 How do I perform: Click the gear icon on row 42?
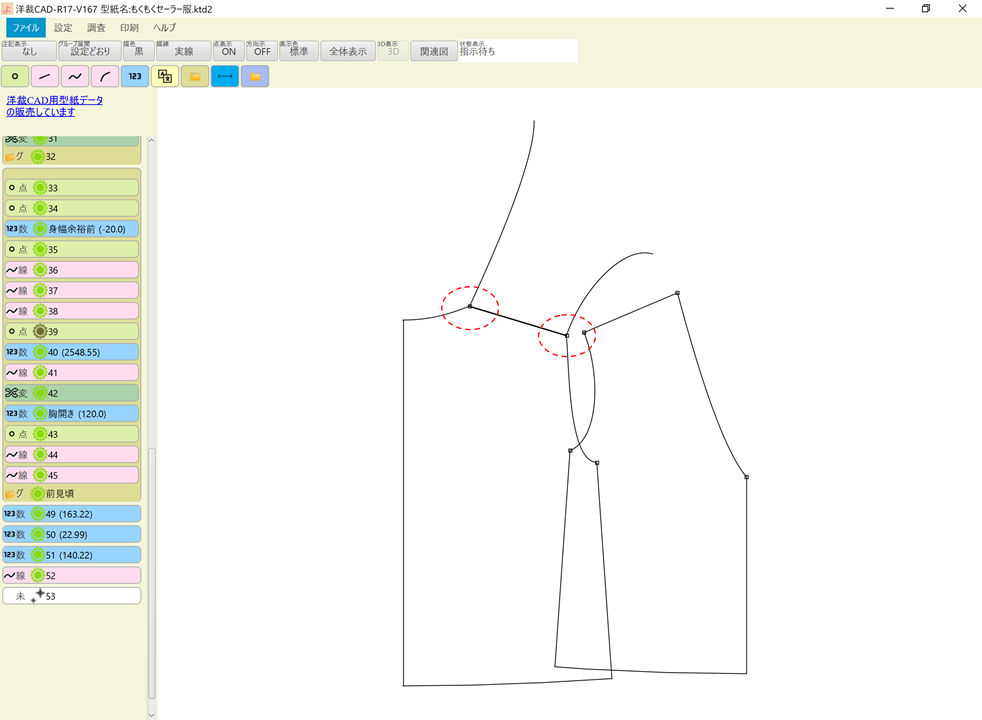(x=40, y=393)
